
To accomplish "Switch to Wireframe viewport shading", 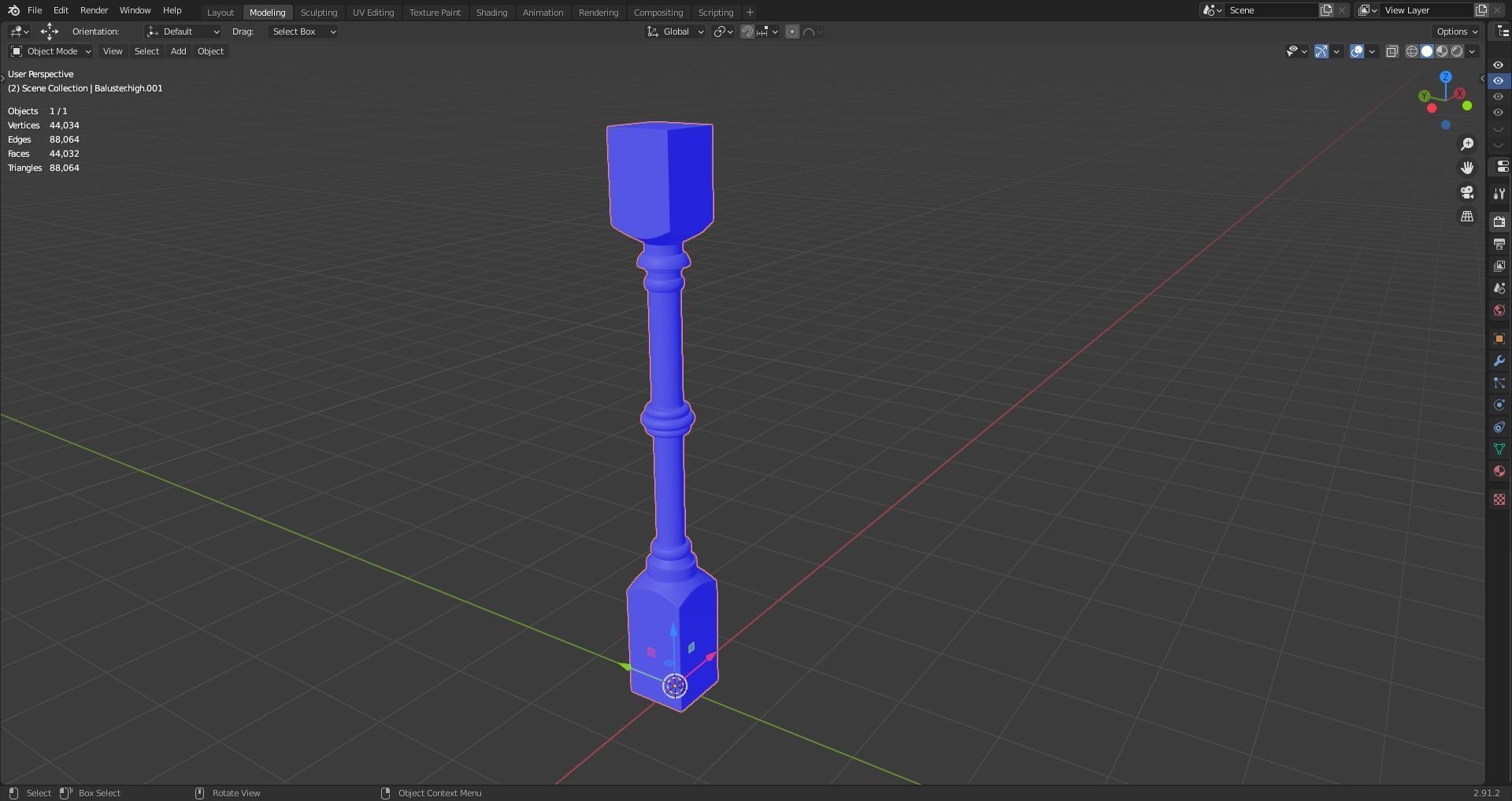I will (1412, 51).
